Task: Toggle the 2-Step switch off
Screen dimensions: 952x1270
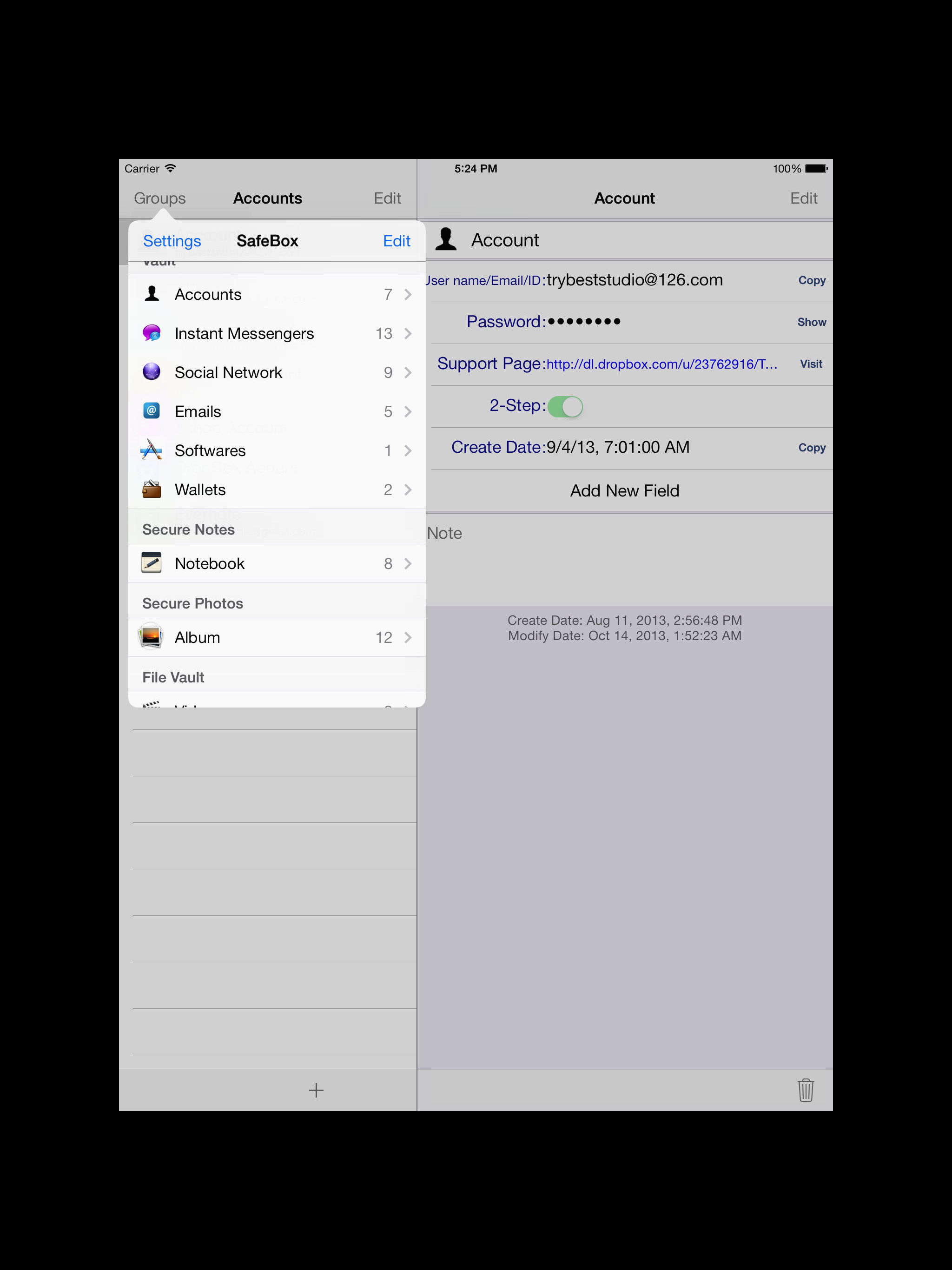Action: [x=565, y=406]
